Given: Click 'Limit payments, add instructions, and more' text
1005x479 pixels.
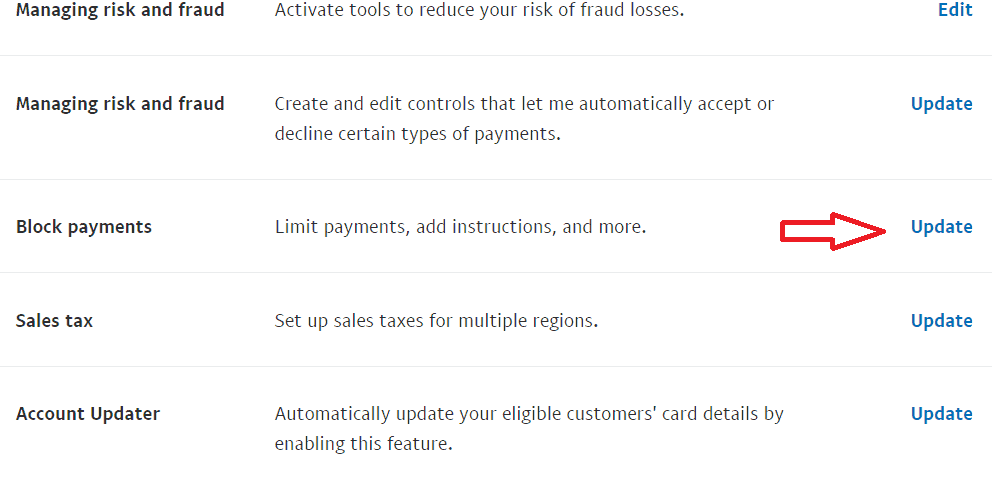Looking at the screenshot, I should 460,227.
